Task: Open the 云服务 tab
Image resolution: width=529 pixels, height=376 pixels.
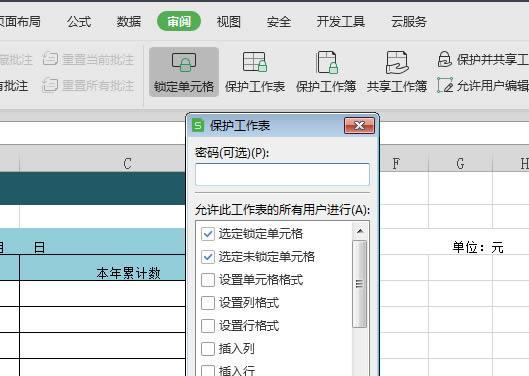Action: 409,22
